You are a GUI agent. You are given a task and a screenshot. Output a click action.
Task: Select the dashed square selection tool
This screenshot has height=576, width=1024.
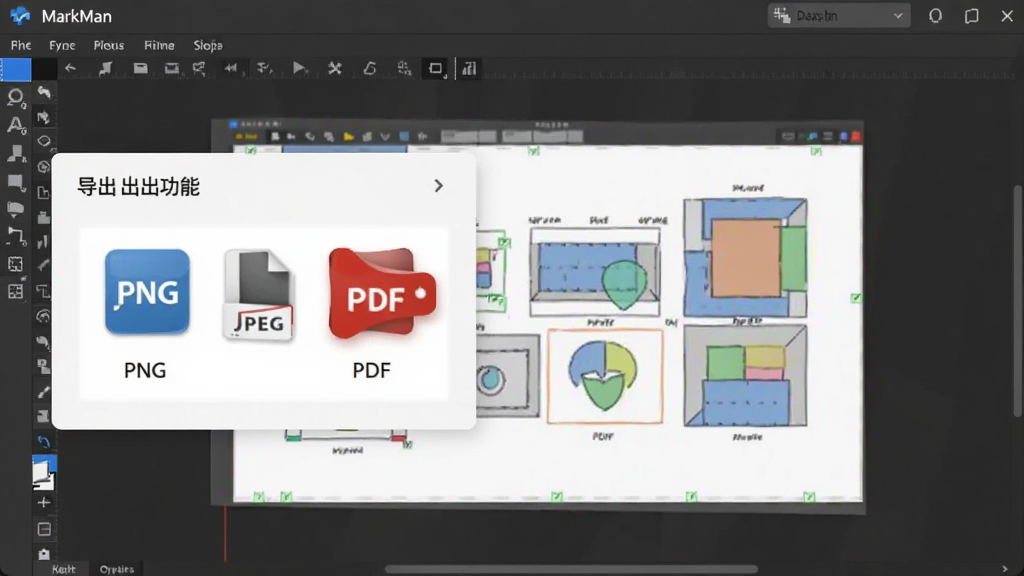(16, 264)
